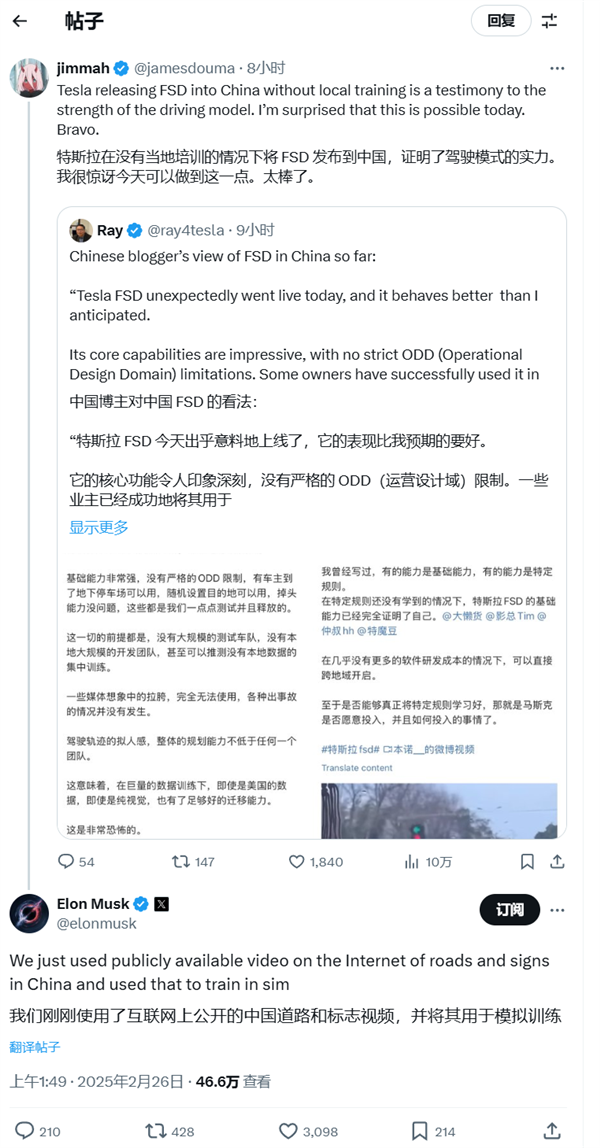
Task: Open more options for jimmah's post
Action: click(x=558, y=68)
